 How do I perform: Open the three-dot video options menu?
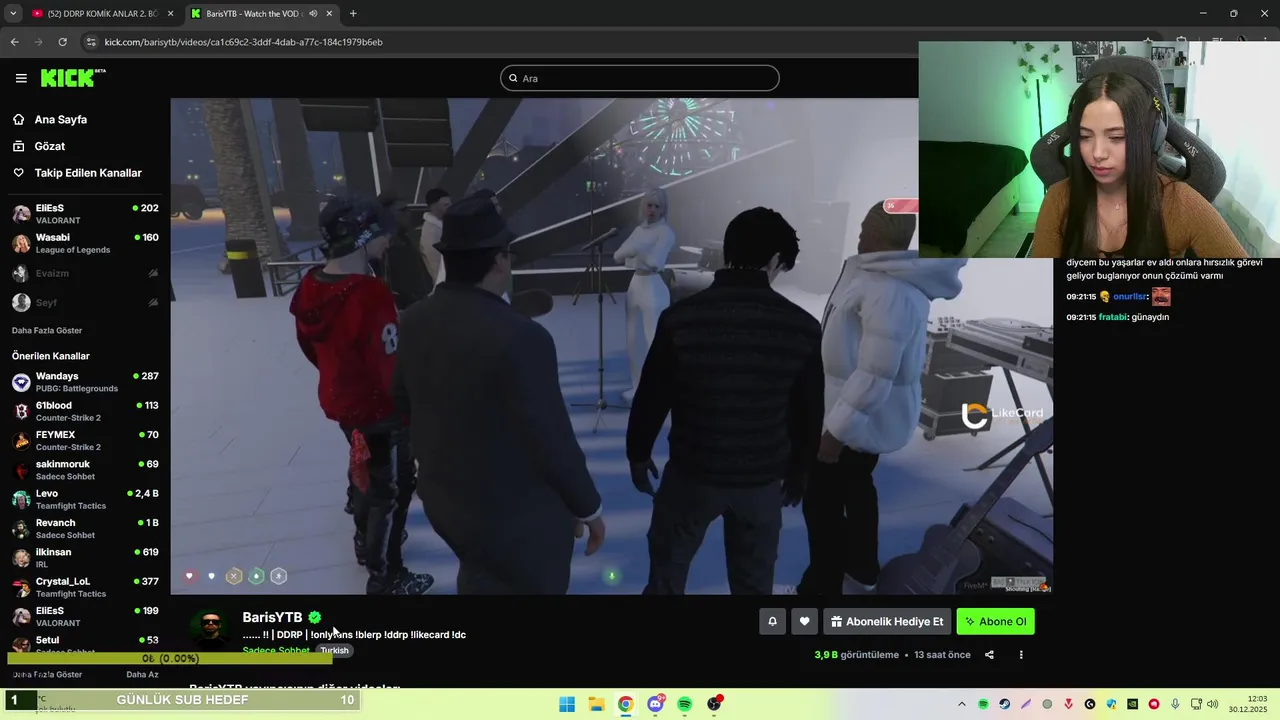[1021, 655]
